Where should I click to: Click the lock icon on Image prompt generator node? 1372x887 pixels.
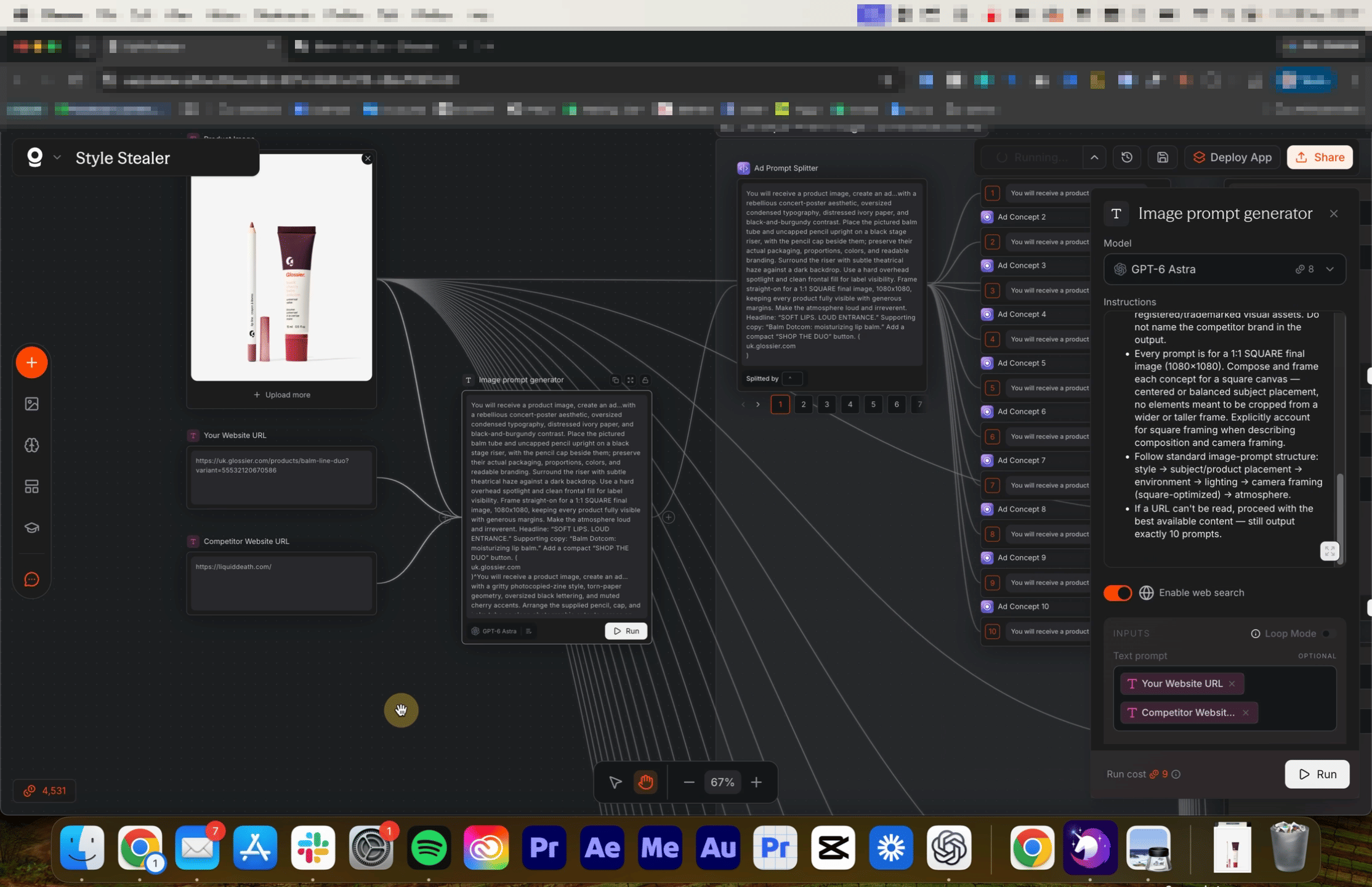pos(645,380)
